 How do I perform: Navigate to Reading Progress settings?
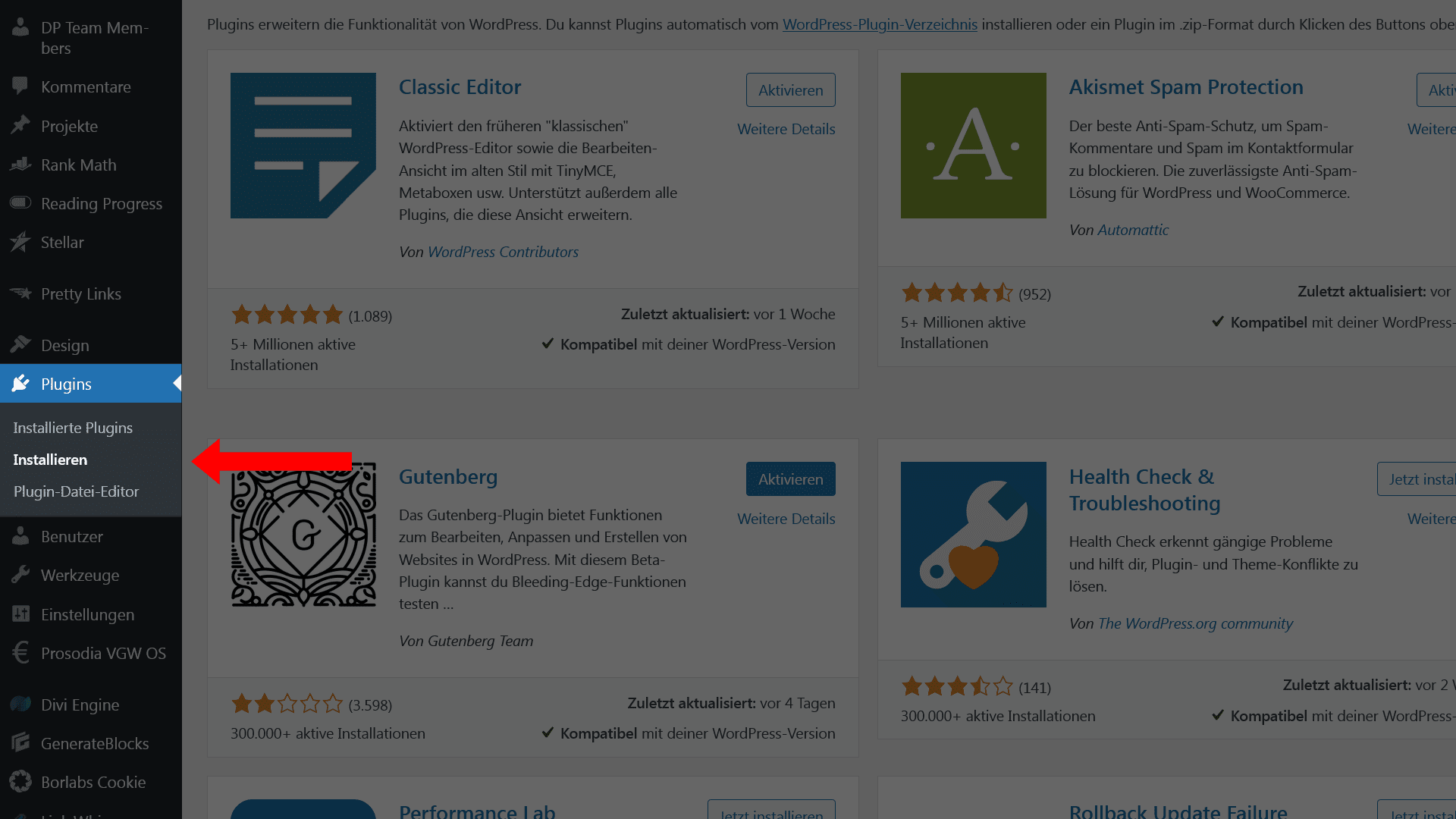point(101,204)
